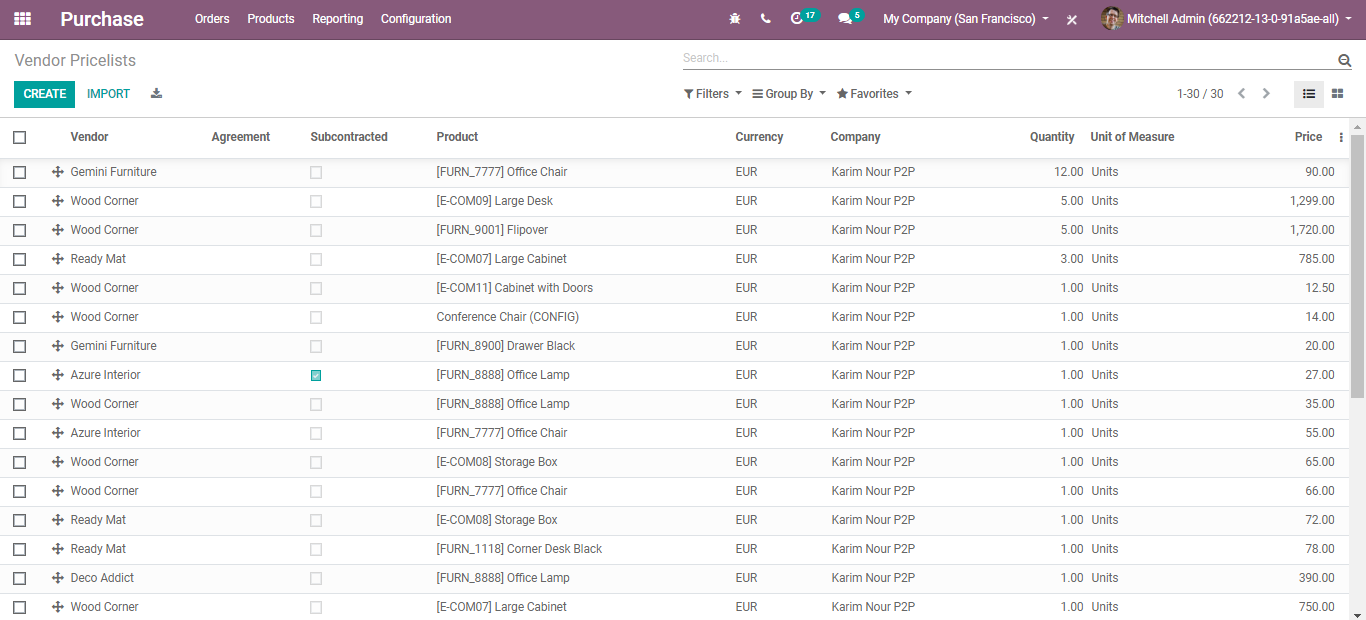Open optional columns three-dot icon

click(x=1341, y=137)
